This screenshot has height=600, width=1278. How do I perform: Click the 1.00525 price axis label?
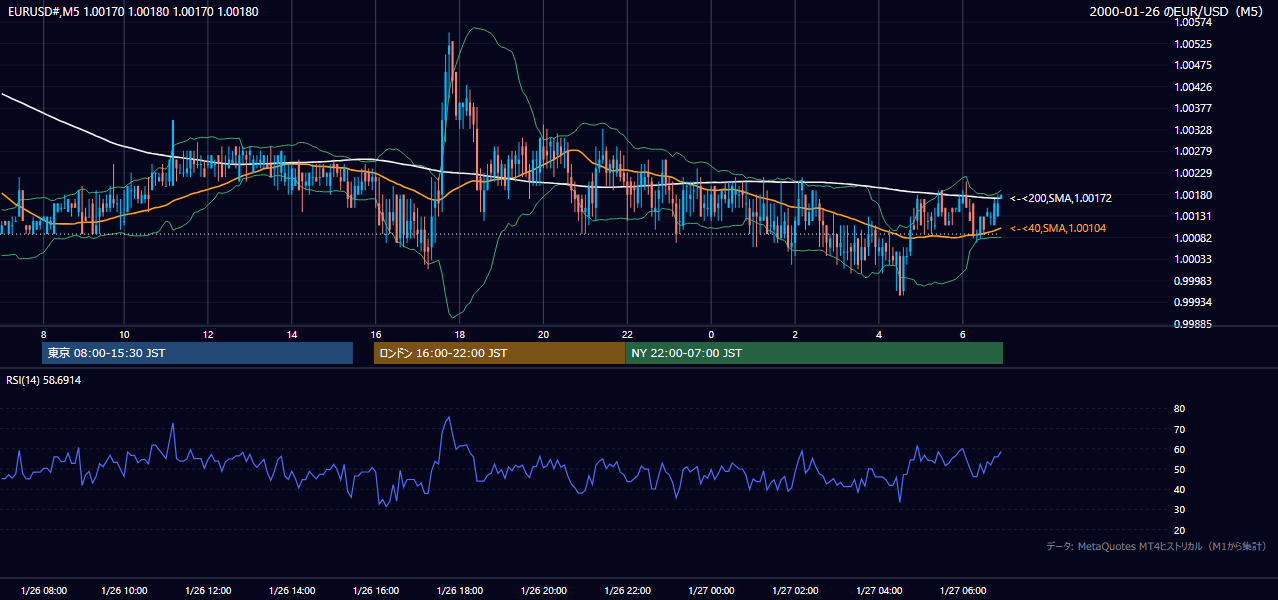(x=1193, y=44)
